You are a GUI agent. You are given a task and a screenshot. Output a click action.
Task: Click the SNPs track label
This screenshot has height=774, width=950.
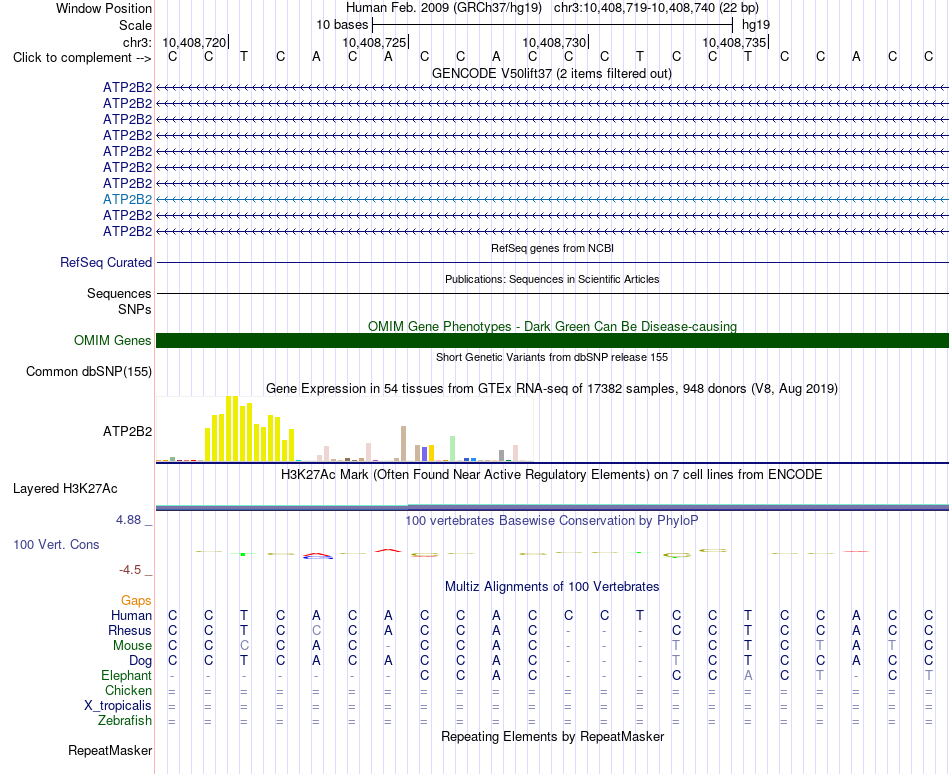pyautogui.click(x=135, y=309)
